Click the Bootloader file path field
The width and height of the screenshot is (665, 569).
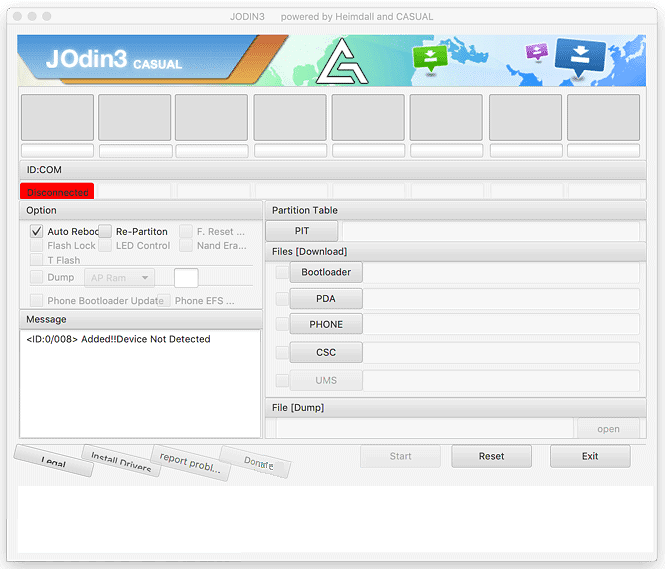click(501, 272)
